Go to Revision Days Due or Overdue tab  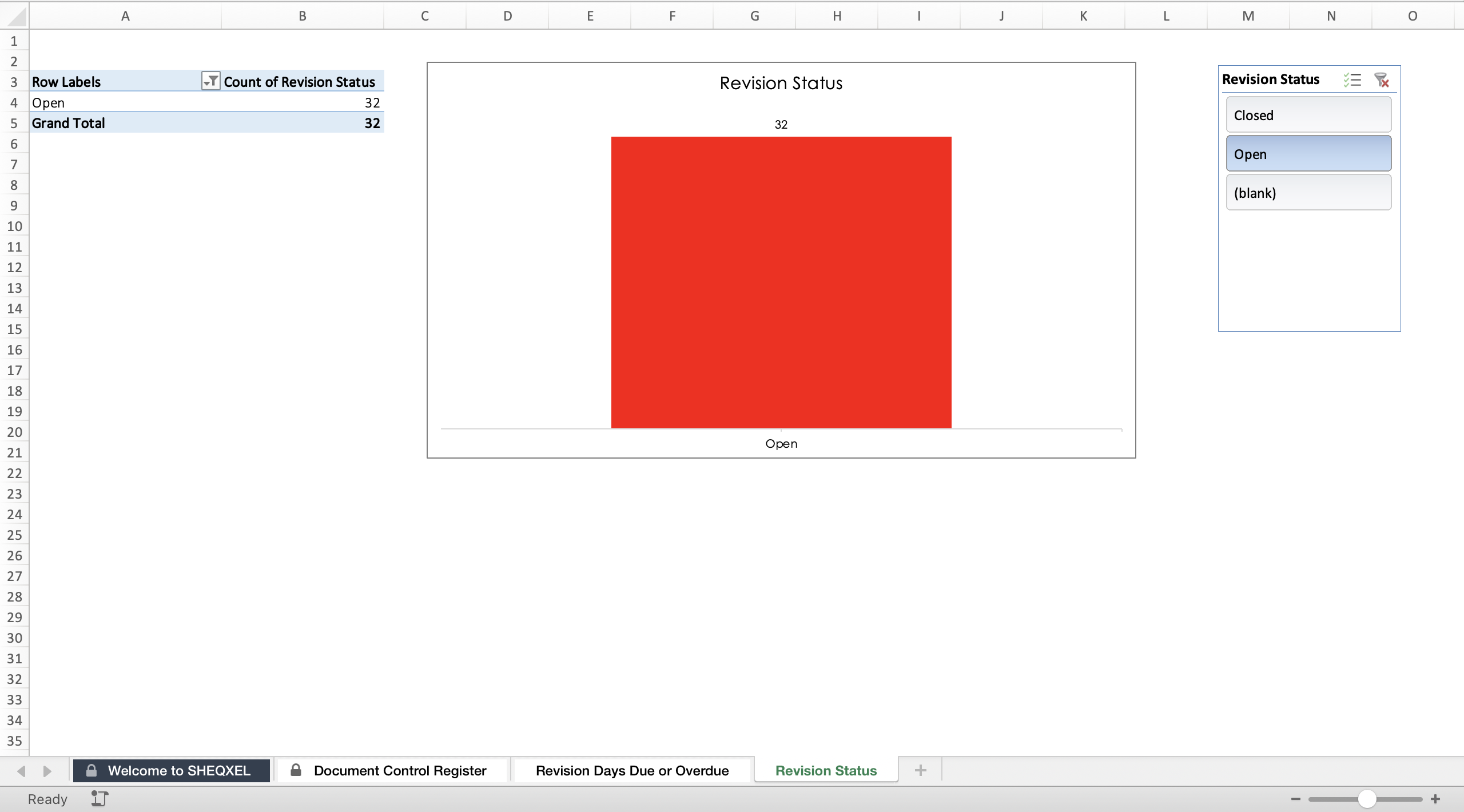tap(632, 770)
